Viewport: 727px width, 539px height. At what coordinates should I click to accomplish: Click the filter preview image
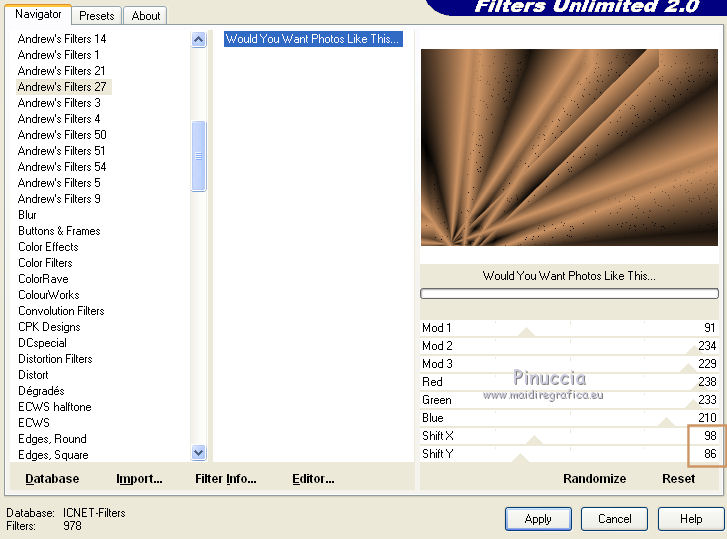569,147
